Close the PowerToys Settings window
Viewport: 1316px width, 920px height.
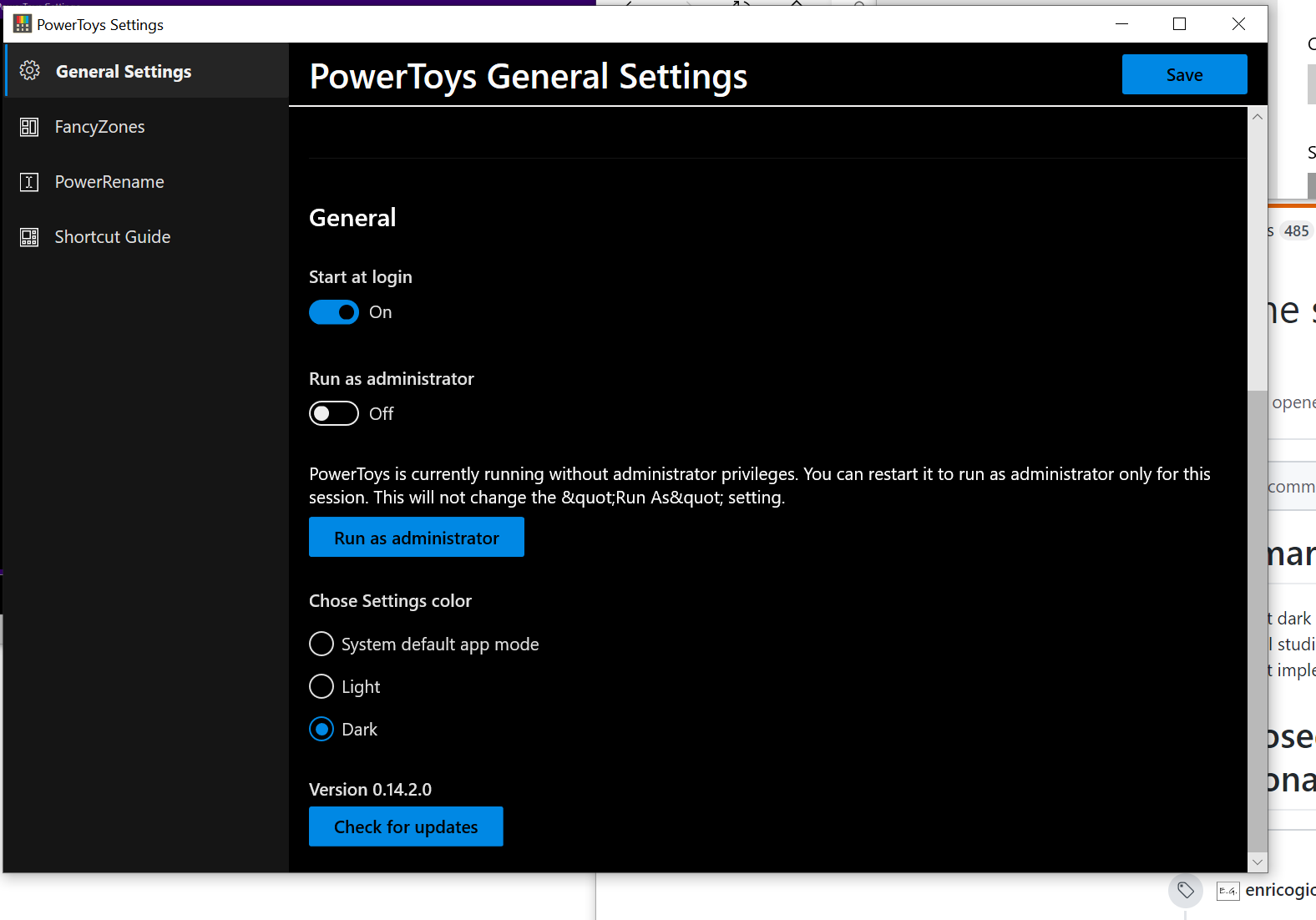[x=1238, y=24]
